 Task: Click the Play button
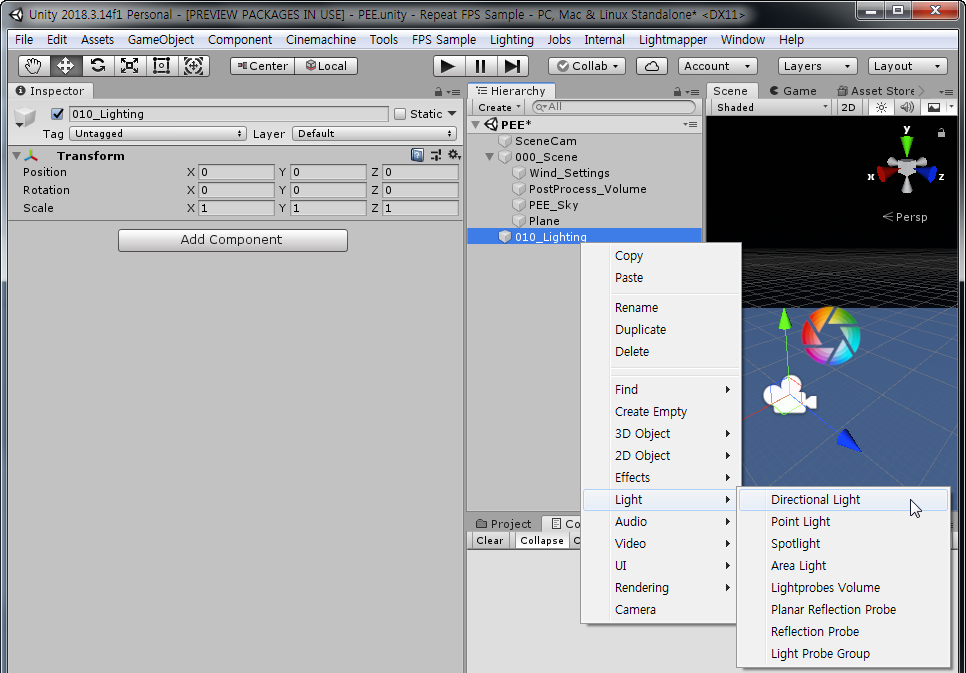pyautogui.click(x=448, y=66)
